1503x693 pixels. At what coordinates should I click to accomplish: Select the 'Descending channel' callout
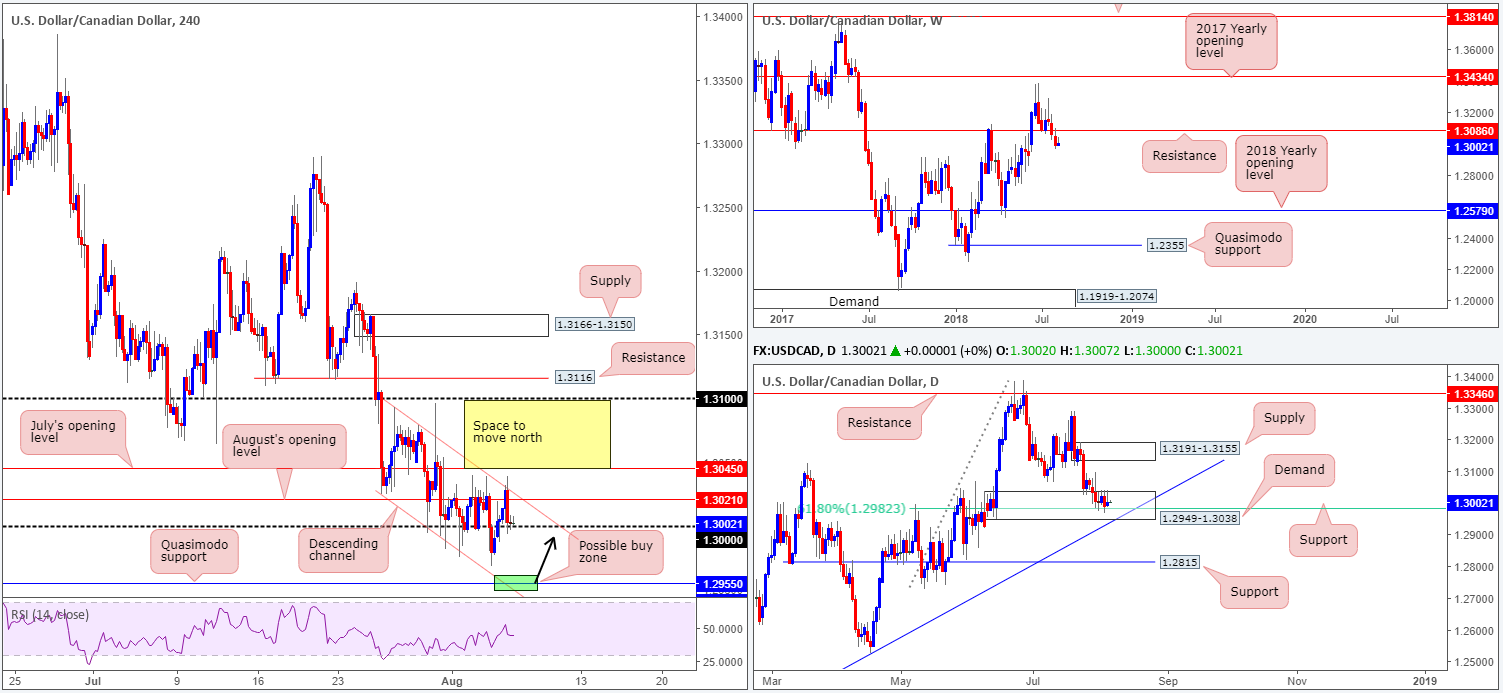342,551
